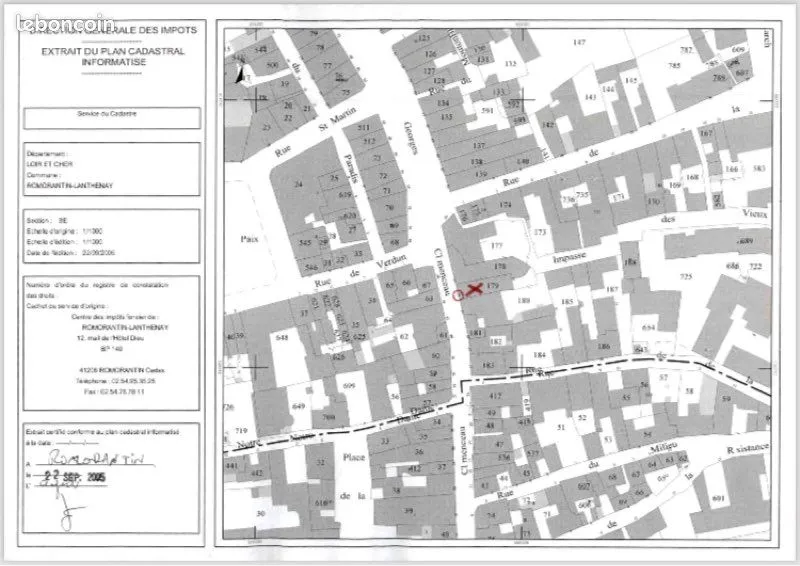Click the "Place" label on the map
The height and width of the screenshot is (566, 800).
tap(354, 457)
